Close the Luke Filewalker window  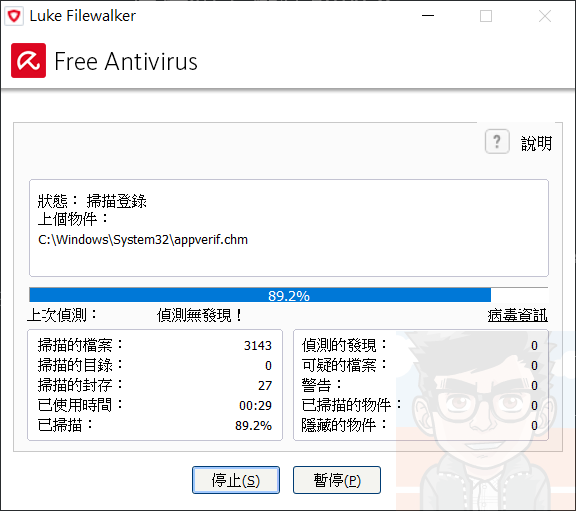pos(545,16)
